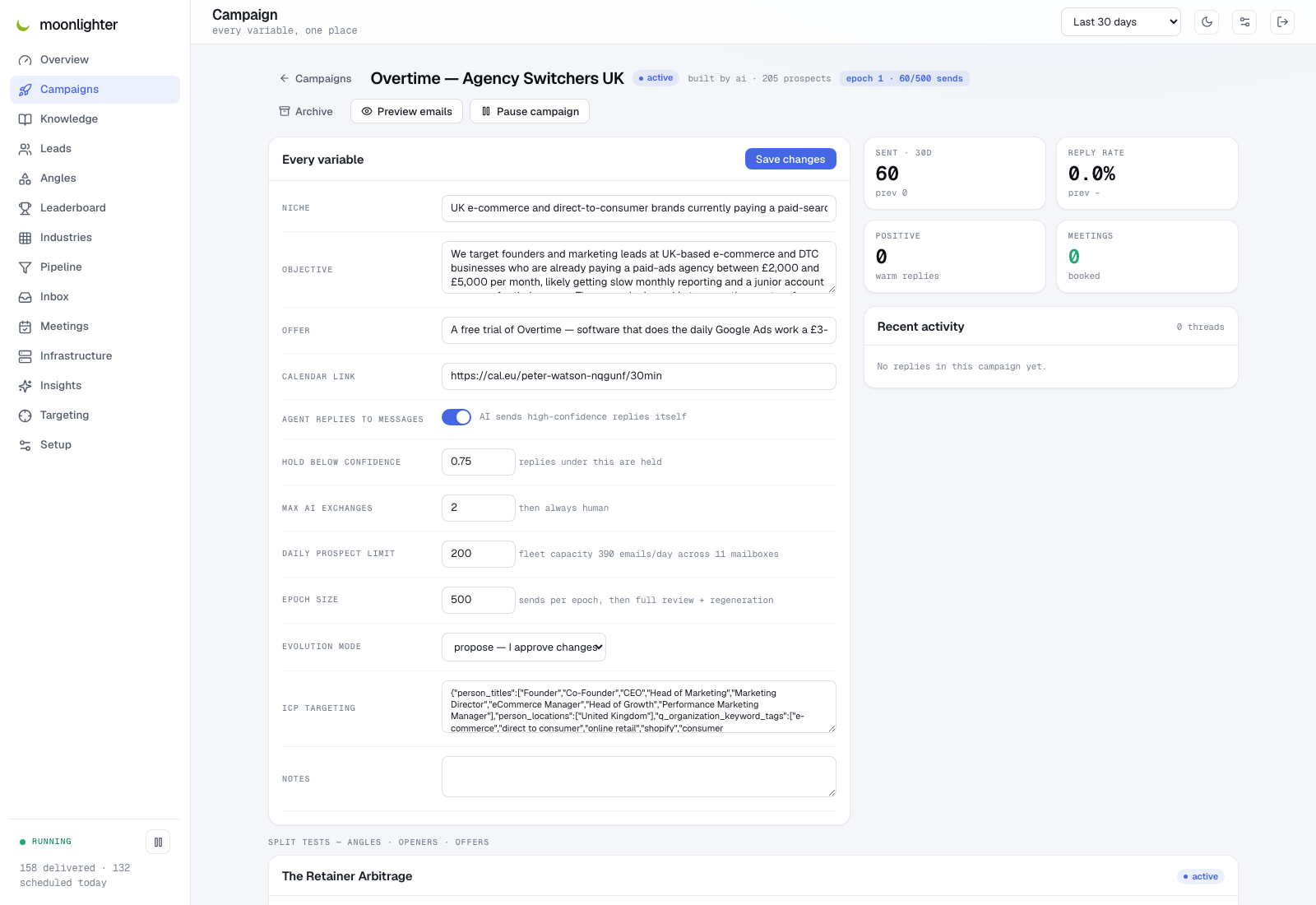Open Infrastructure in the sidebar
The image size is (1316, 905).
tap(95, 356)
